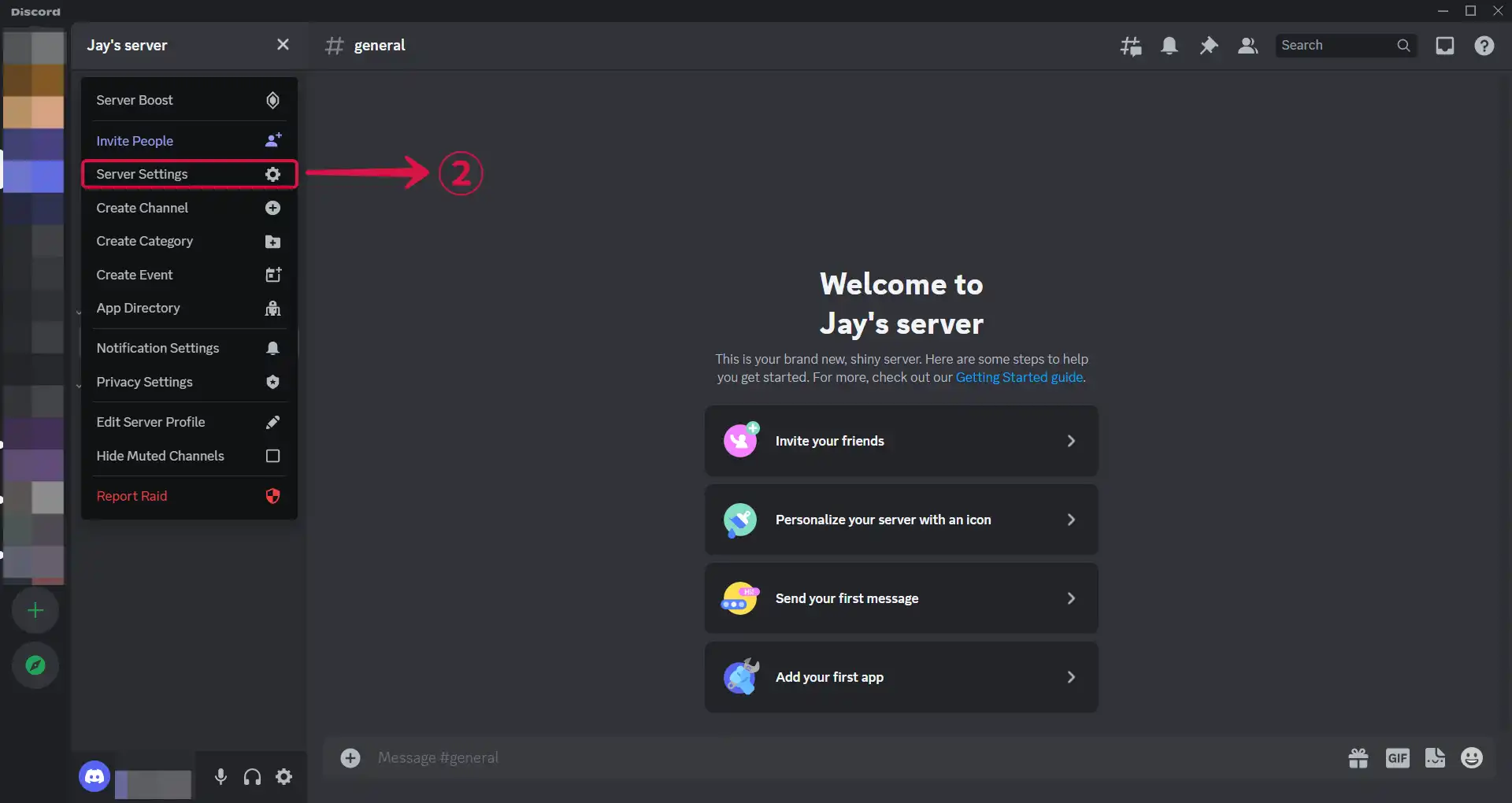Image resolution: width=1512 pixels, height=803 pixels.
Task: Open the gift Nitro icon
Action: [1358, 757]
